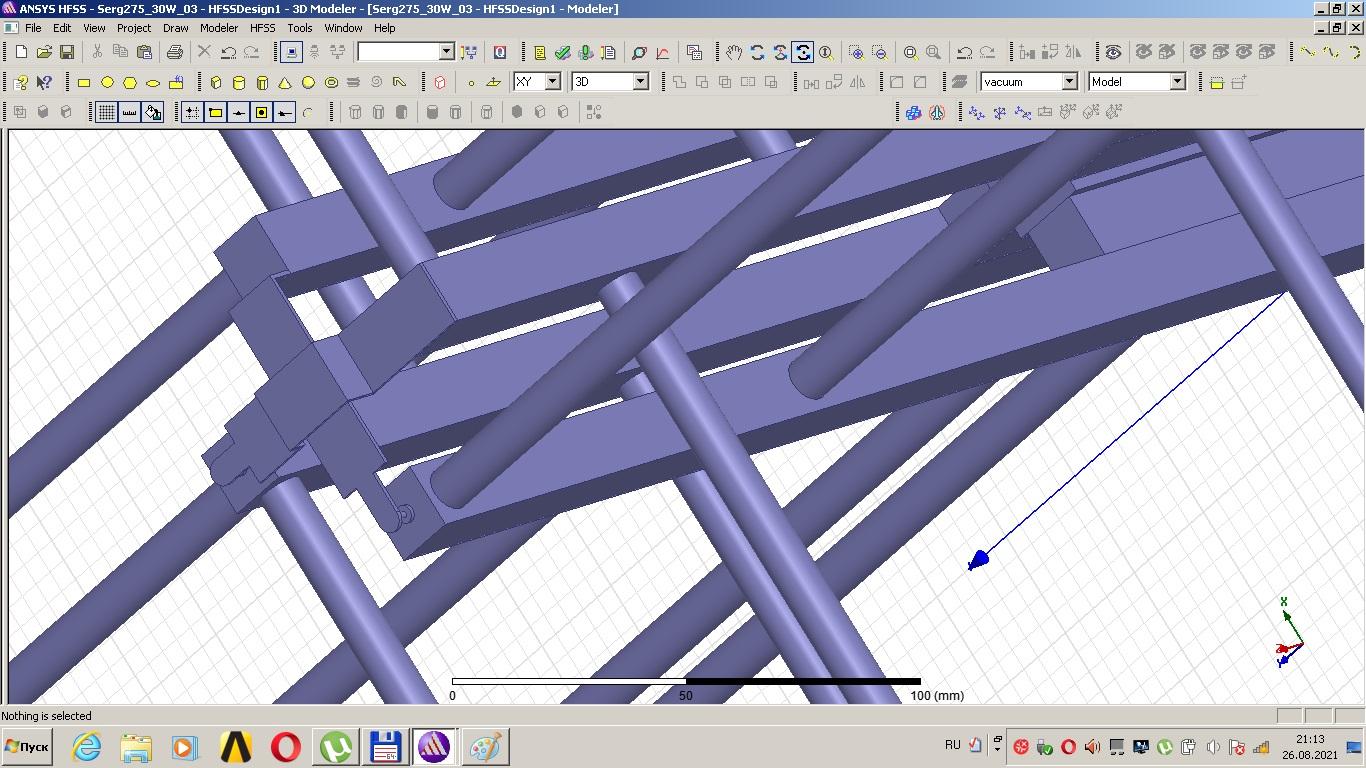Open Opera from the taskbar
Screen dimensions: 1366x768
286,747
